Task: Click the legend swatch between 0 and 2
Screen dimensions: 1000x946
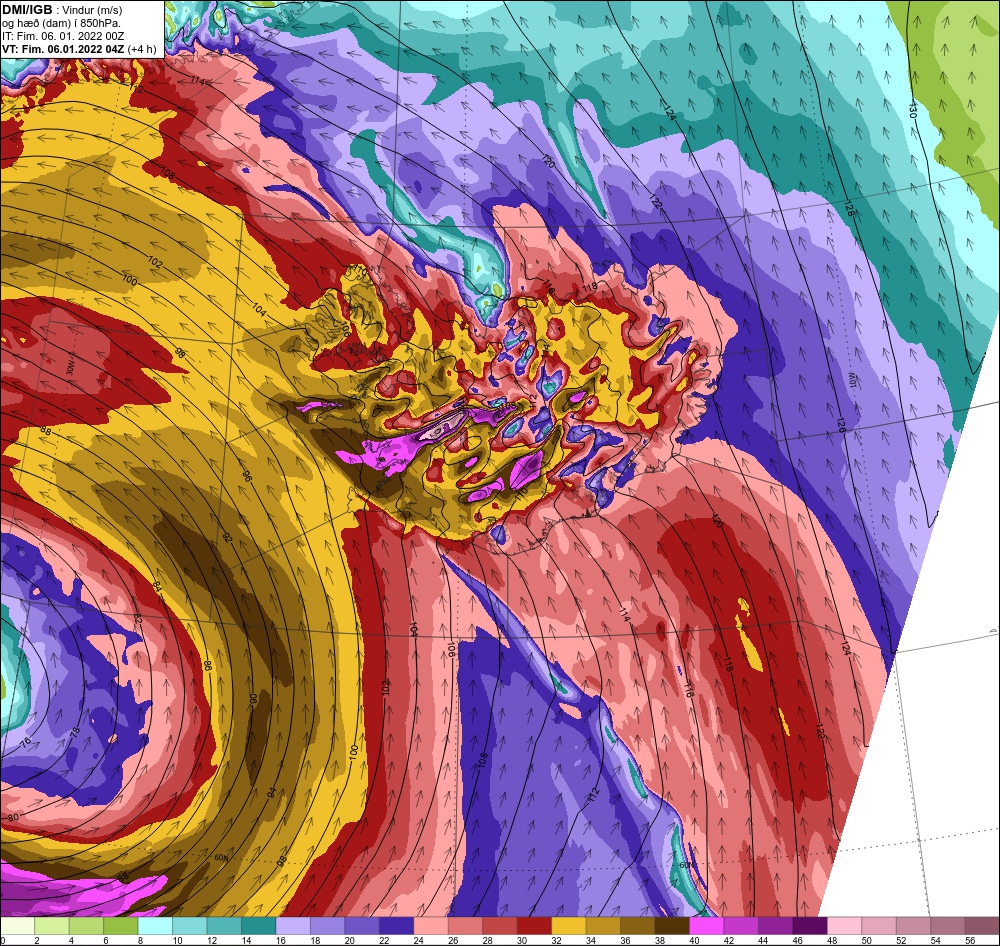Action: pyautogui.click(x=17, y=926)
